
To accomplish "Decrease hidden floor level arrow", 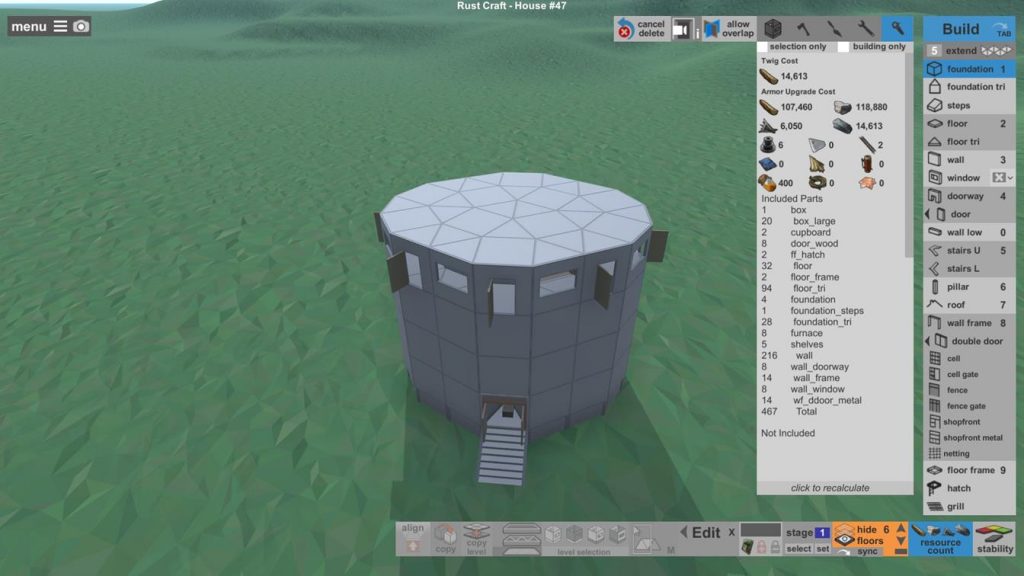I will [x=901, y=541].
